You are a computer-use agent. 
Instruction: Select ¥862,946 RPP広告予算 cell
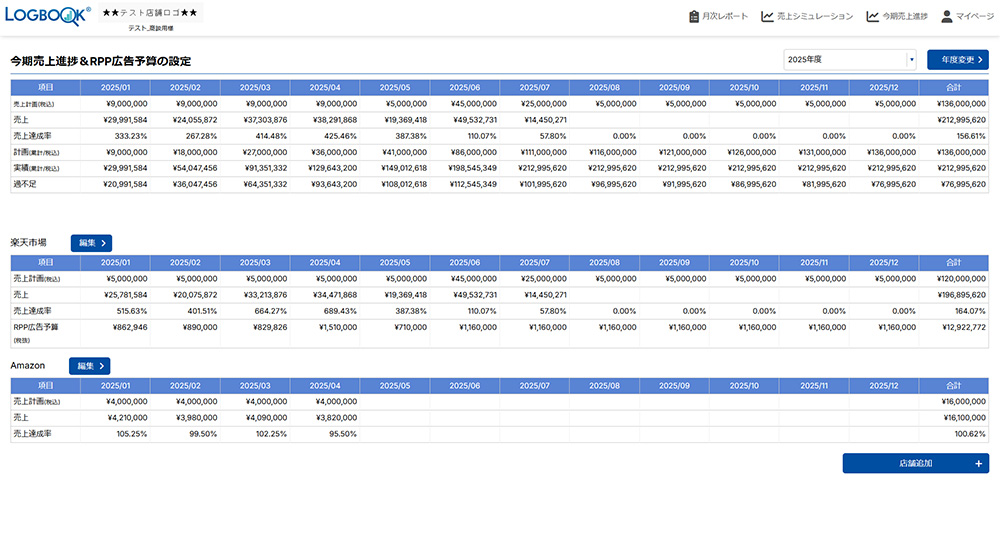coord(126,327)
